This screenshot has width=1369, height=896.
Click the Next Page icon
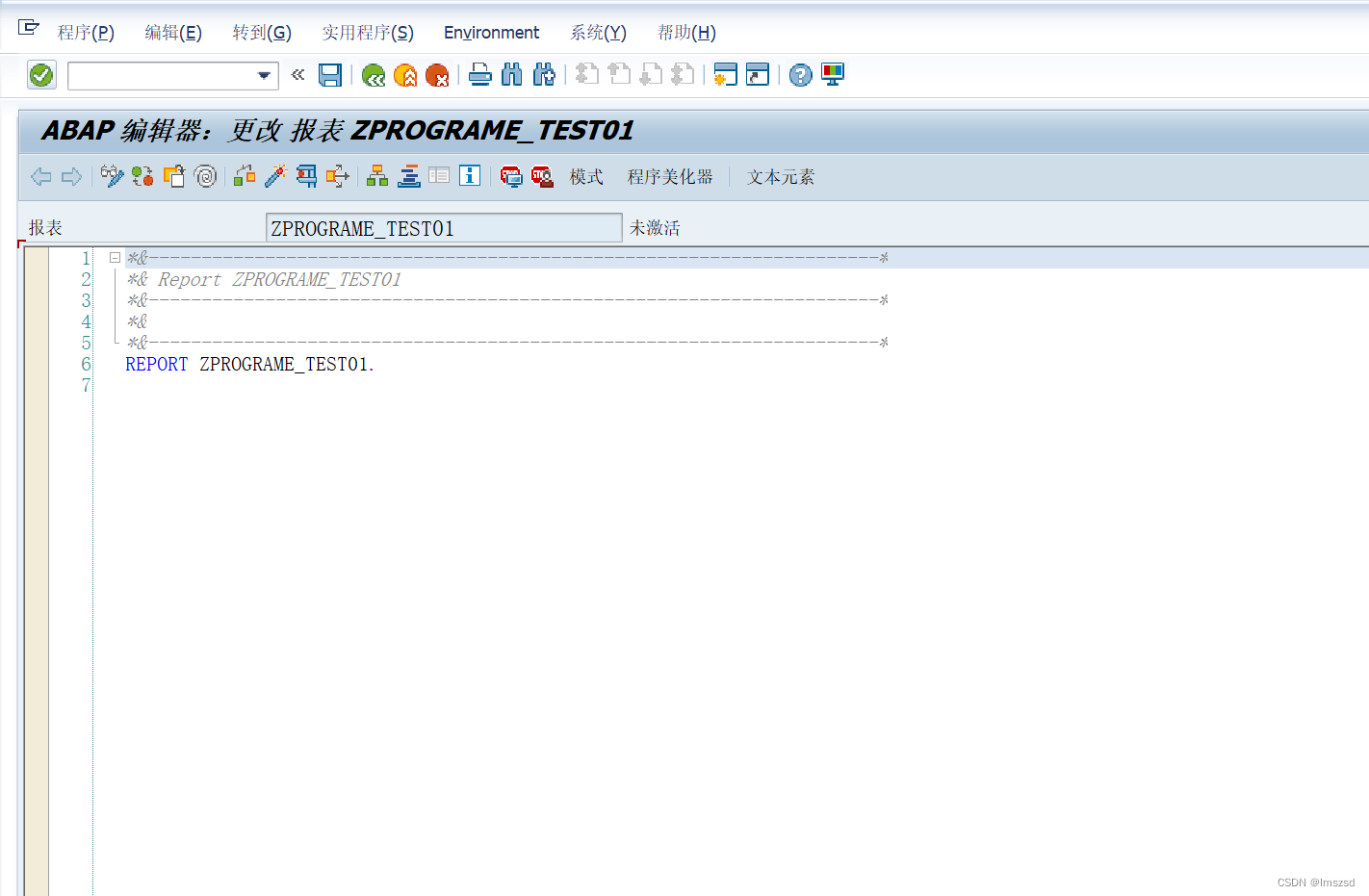651,74
